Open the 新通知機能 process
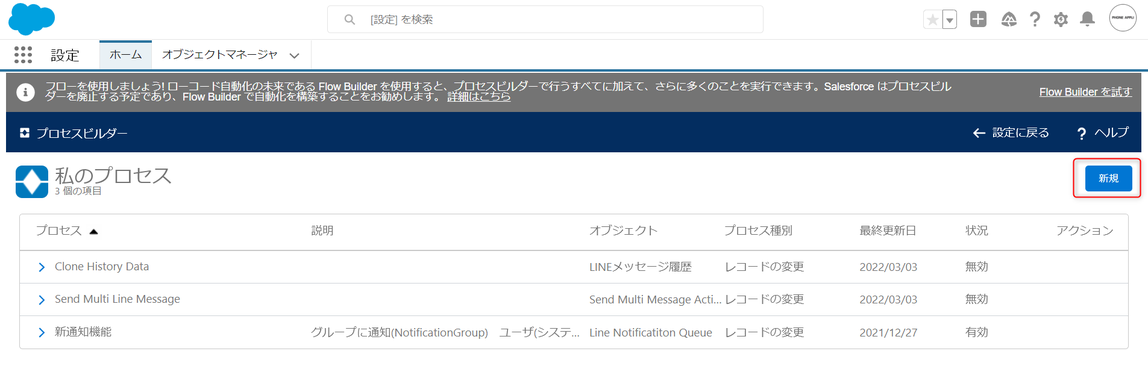The width and height of the screenshot is (1148, 366). click(83, 332)
